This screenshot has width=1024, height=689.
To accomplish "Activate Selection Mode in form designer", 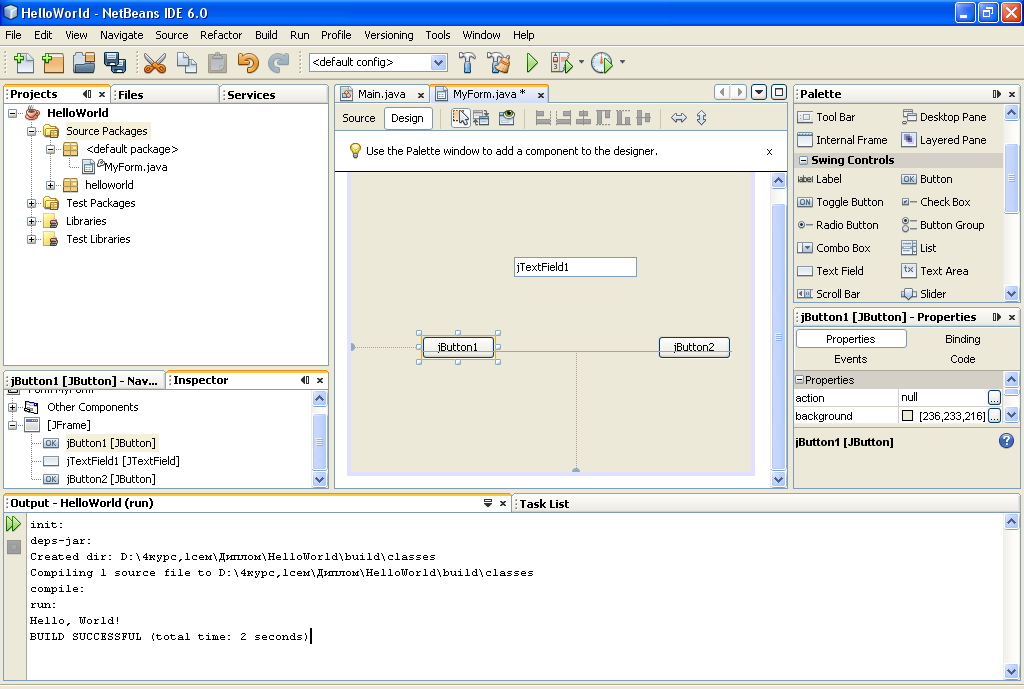I will pos(460,118).
